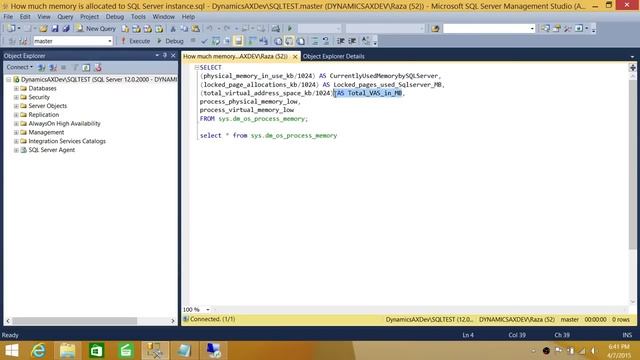Viewport: 640px width, 360px height.
Task: Click the Open File folder icon
Action: click(43, 29)
